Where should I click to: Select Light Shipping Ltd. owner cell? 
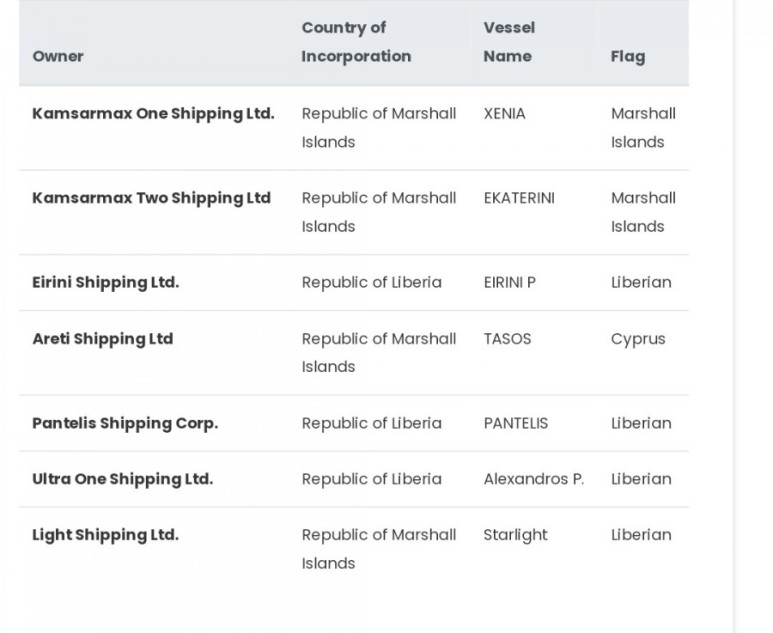coord(105,535)
